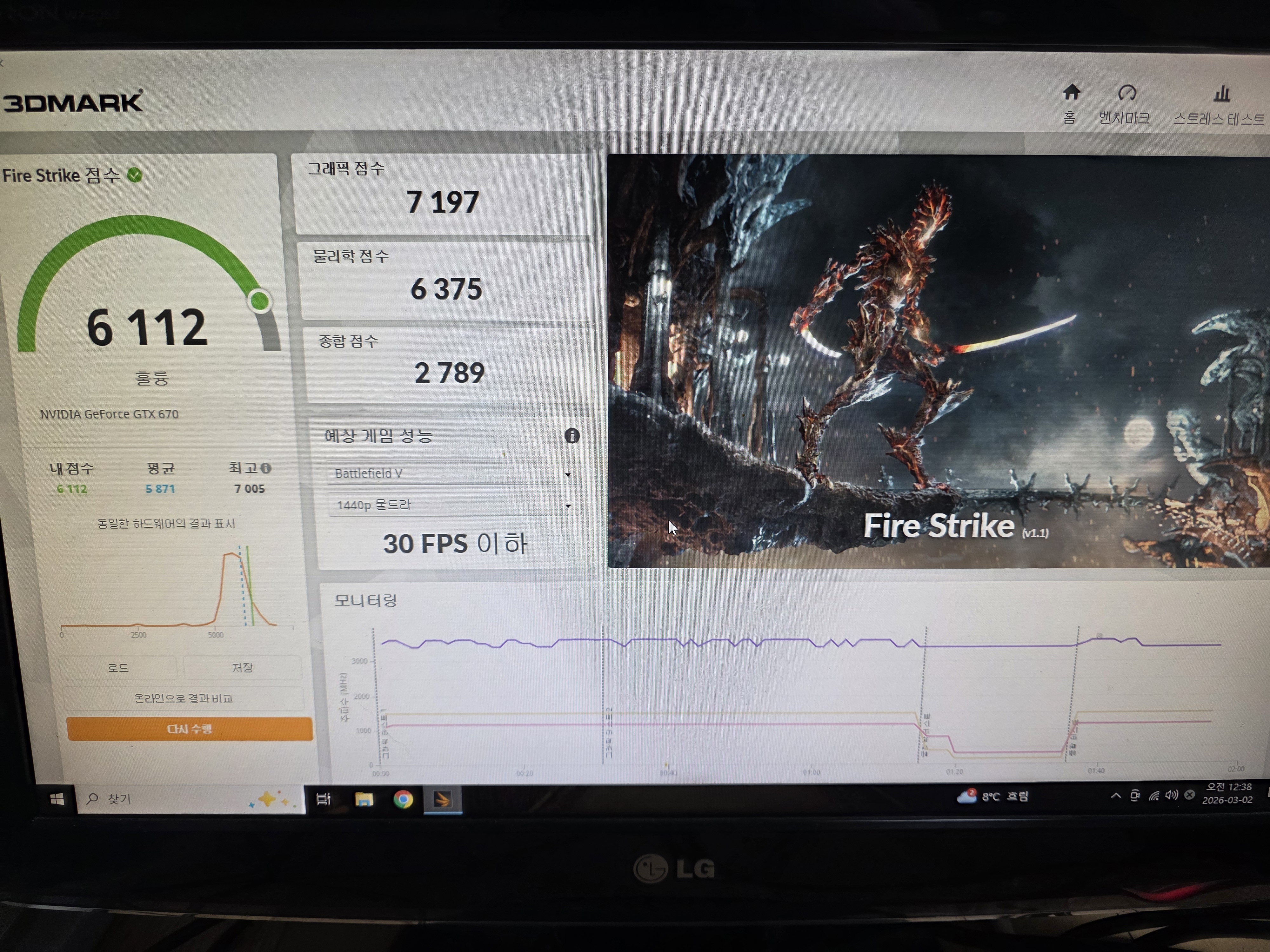This screenshot has width=1270, height=952.
Task: Click the info icon beside estimated game performance
Action: tap(572, 436)
